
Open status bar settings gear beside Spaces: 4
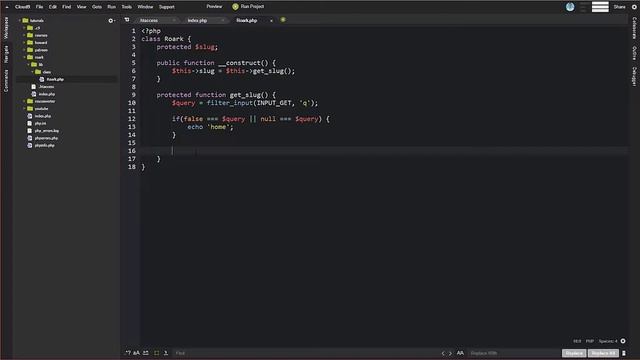pos(623,341)
